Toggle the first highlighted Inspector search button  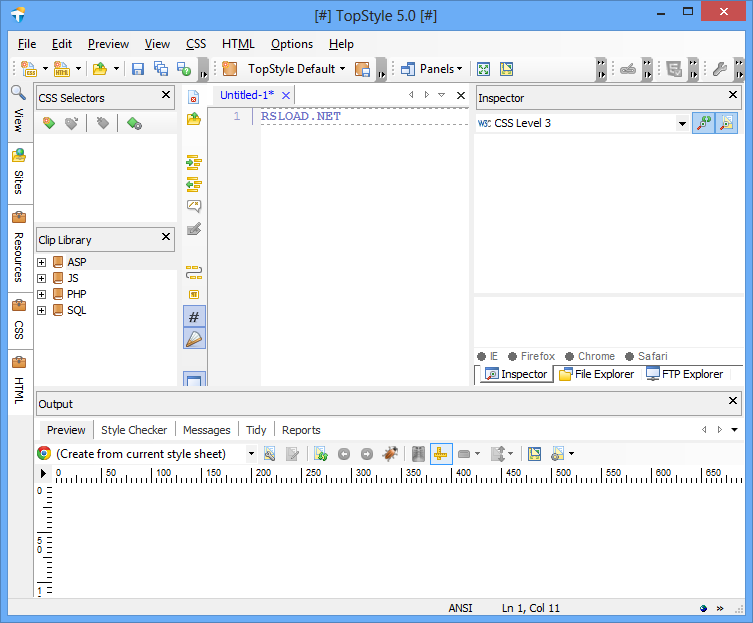point(704,123)
